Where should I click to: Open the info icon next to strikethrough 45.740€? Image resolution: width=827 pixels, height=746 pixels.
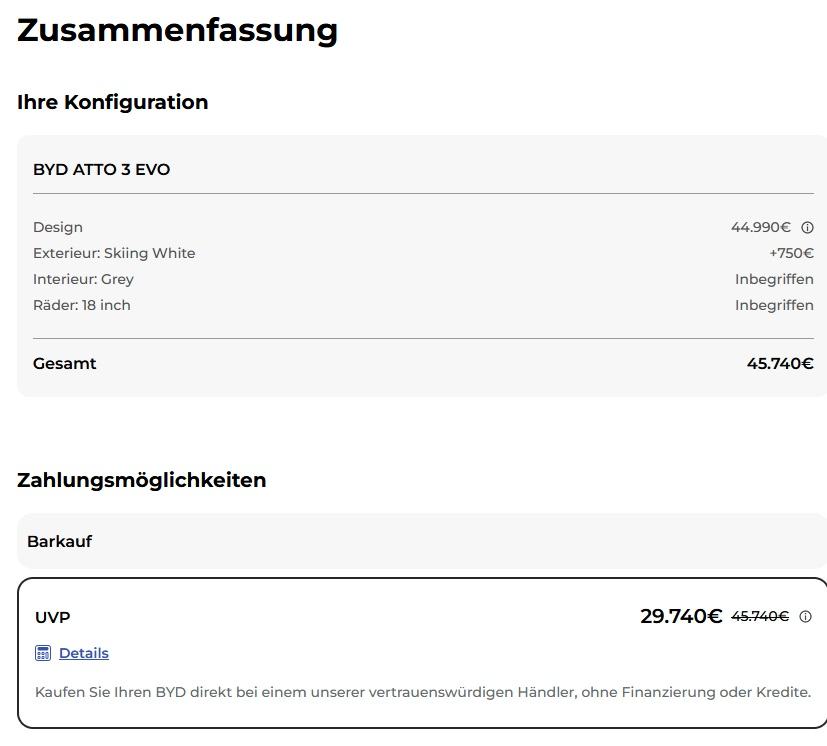tap(805, 616)
